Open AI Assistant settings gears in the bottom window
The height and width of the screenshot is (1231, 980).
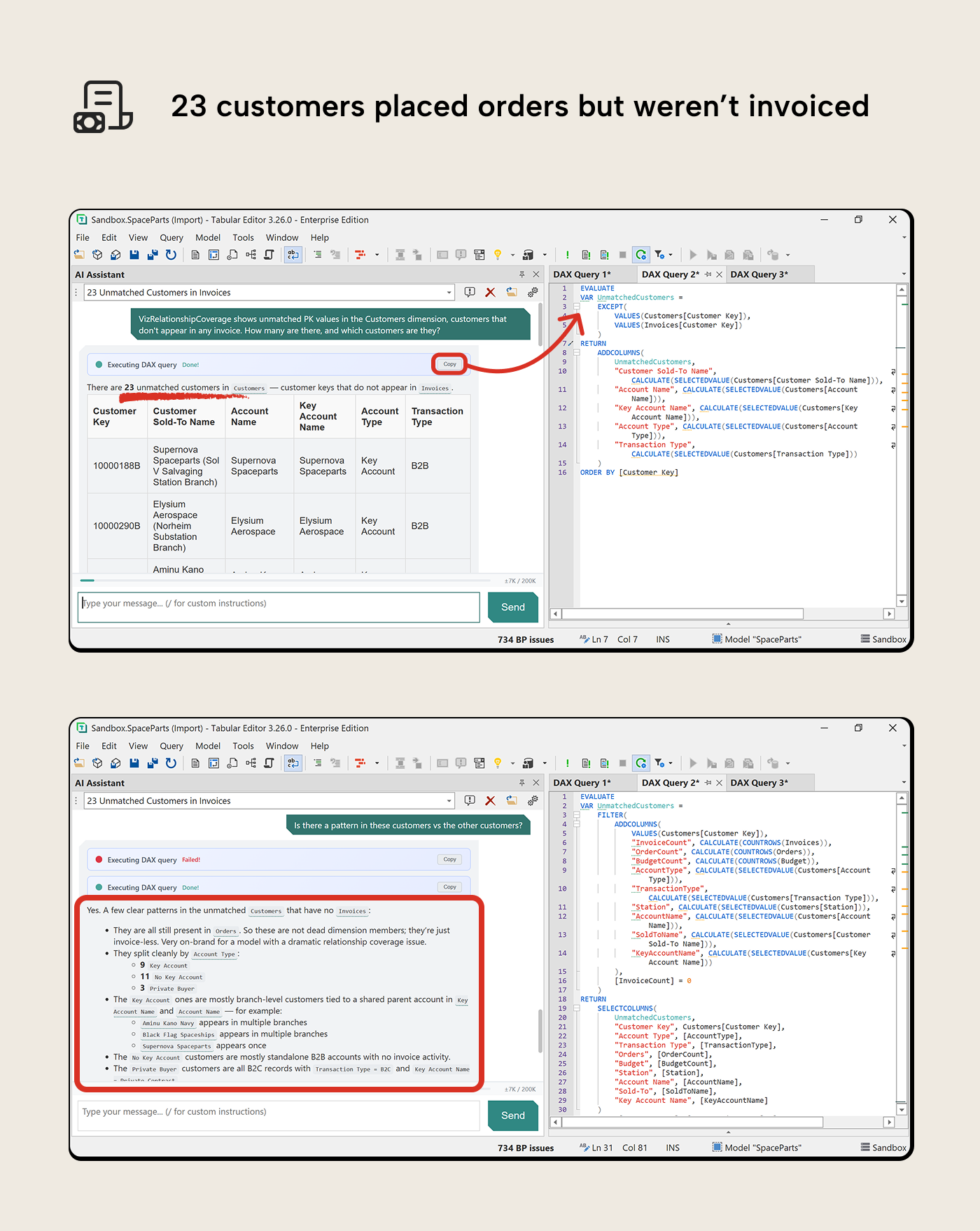click(x=533, y=801)
